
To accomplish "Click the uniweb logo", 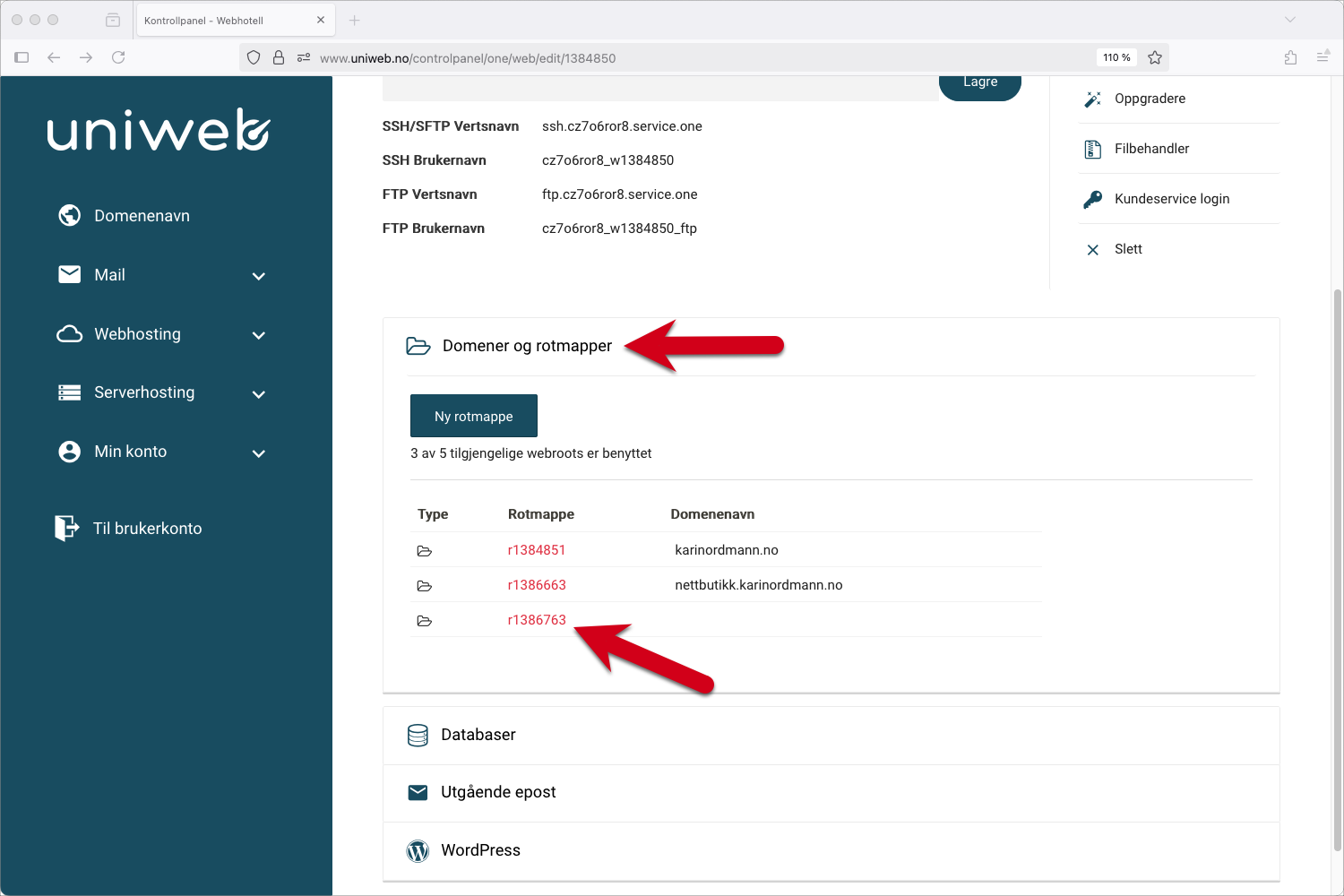I will (x=159, y=129).
